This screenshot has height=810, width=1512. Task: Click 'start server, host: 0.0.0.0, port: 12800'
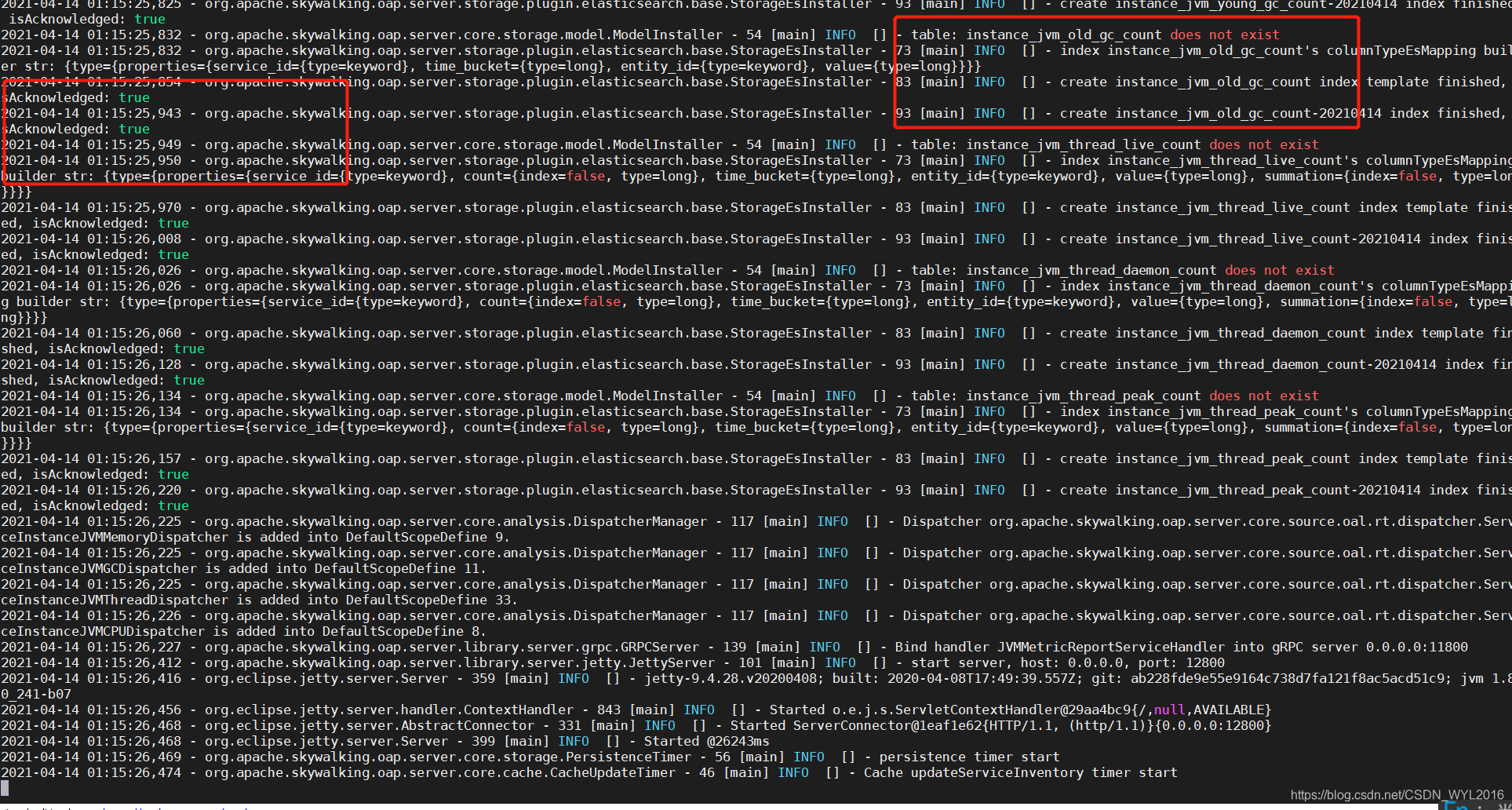point(1067,662)
